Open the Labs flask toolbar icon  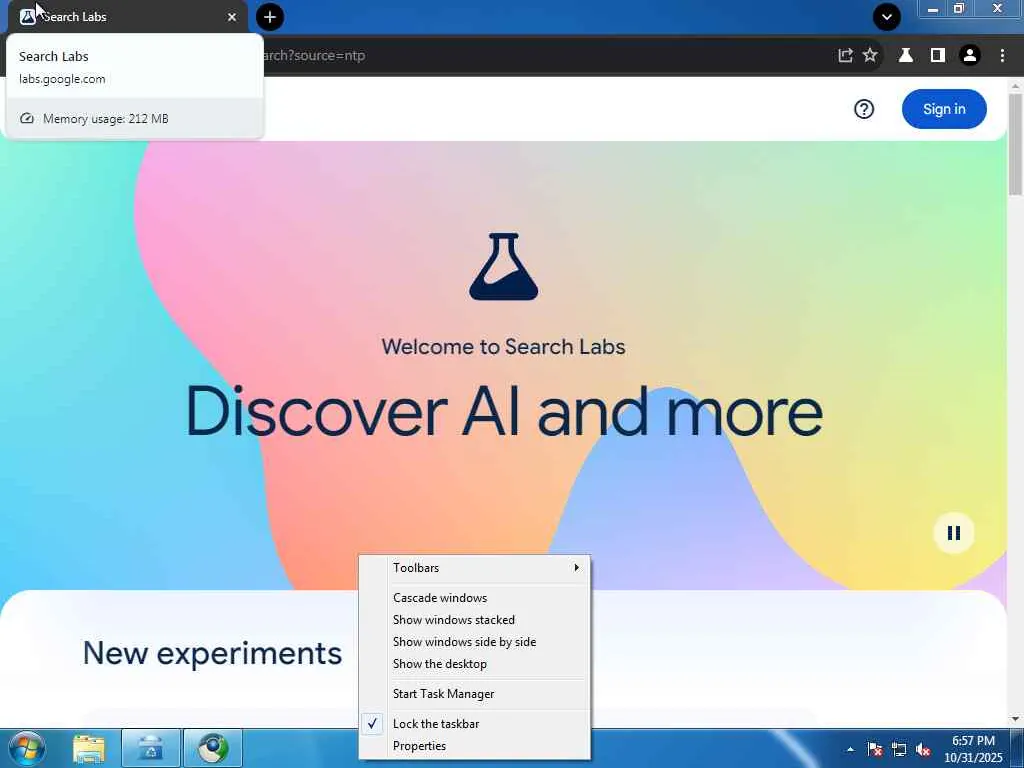[x=906, y=56]
